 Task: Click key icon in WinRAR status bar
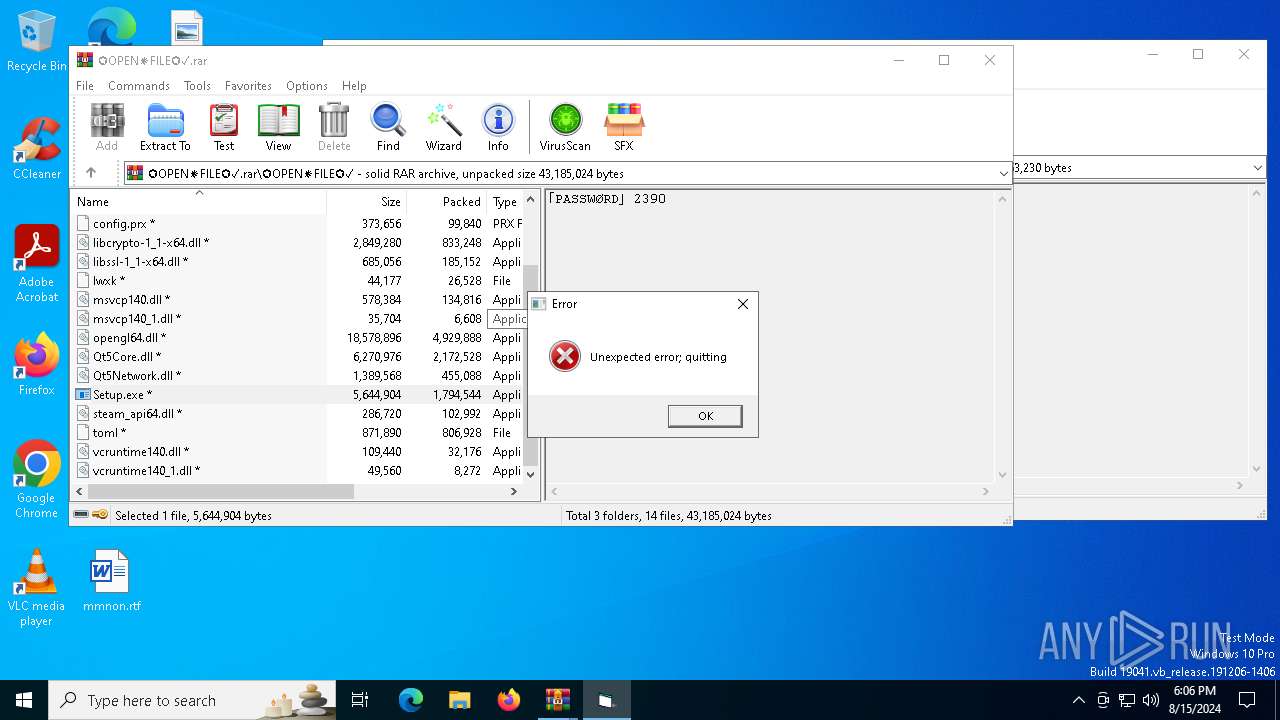[x=100, y=515]
